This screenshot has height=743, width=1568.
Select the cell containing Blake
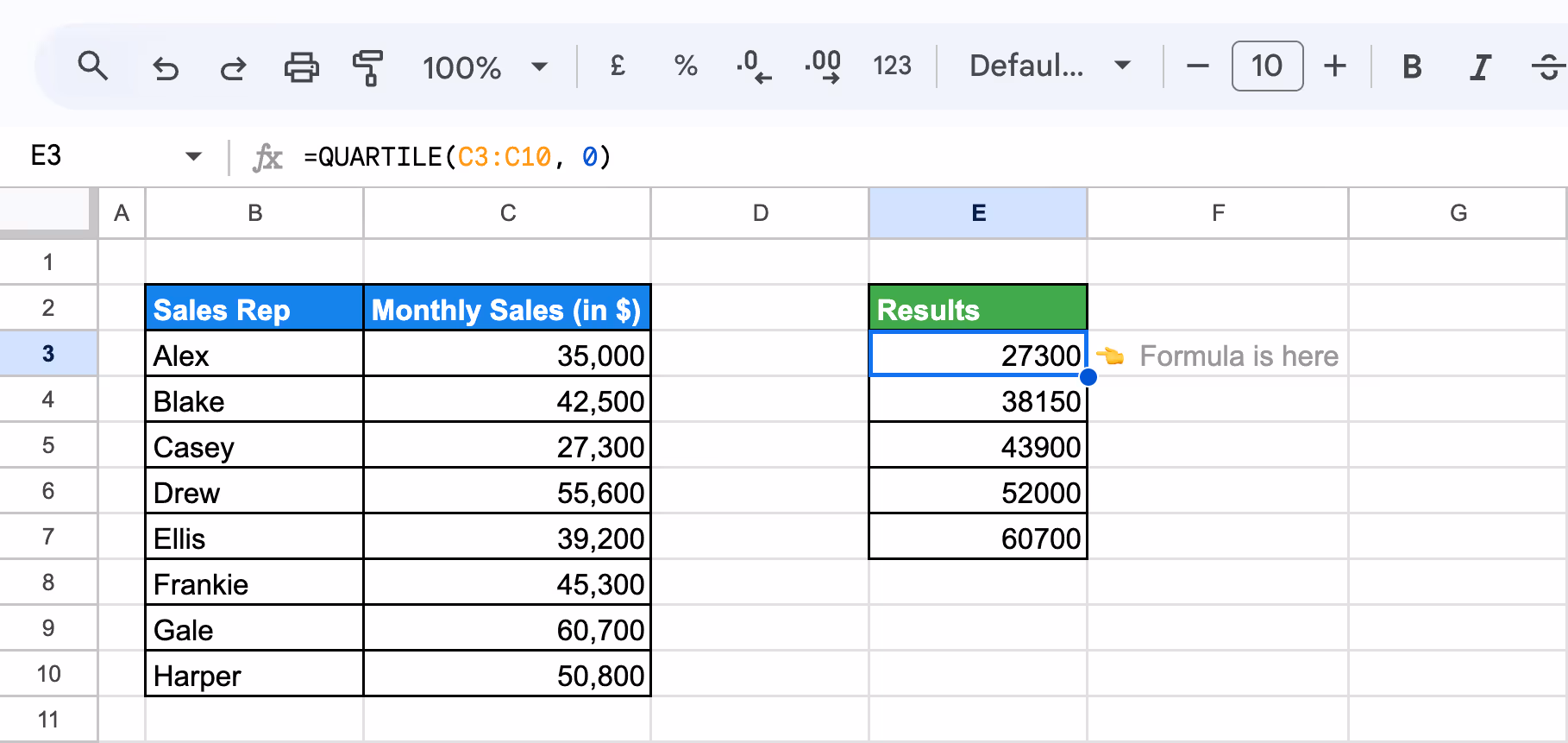tap(254, 400)
